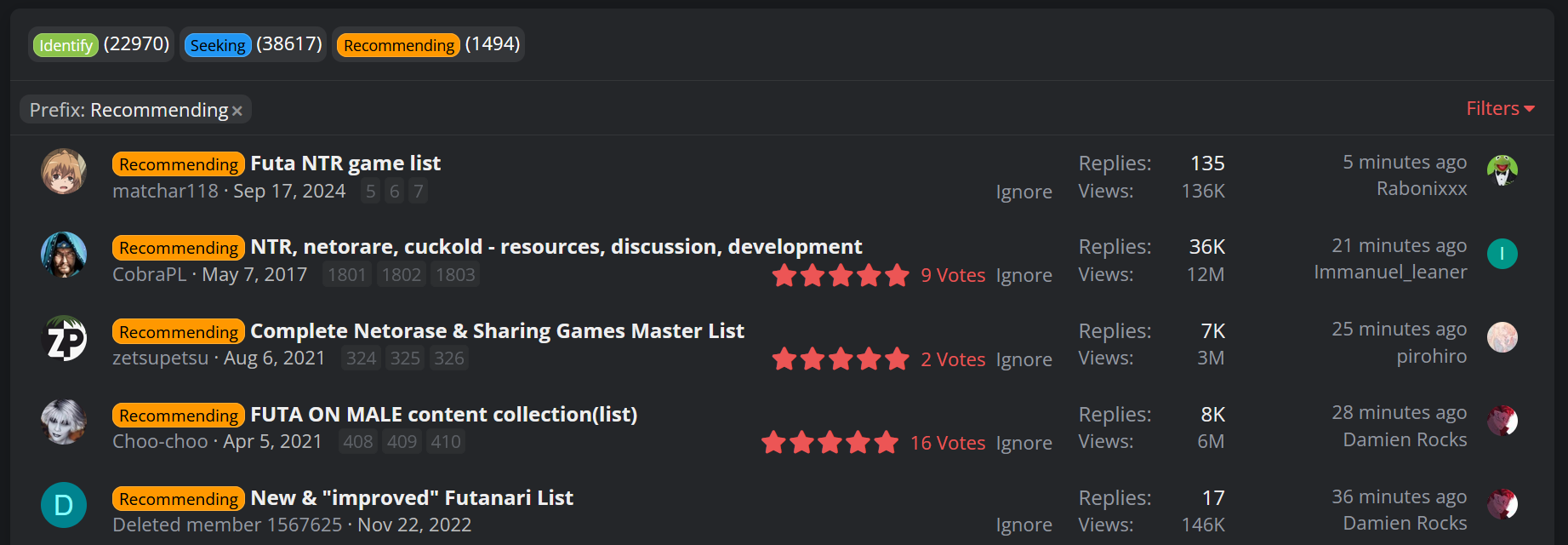
Task: Go to page 7 of matchar118's thread
Action: (x=418, y=192)
